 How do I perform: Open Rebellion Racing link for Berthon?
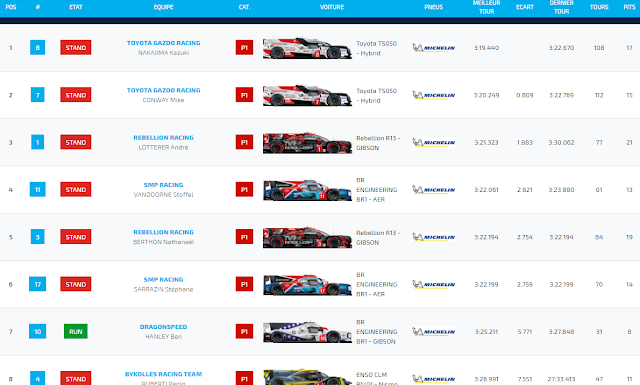tap(163, 232)
